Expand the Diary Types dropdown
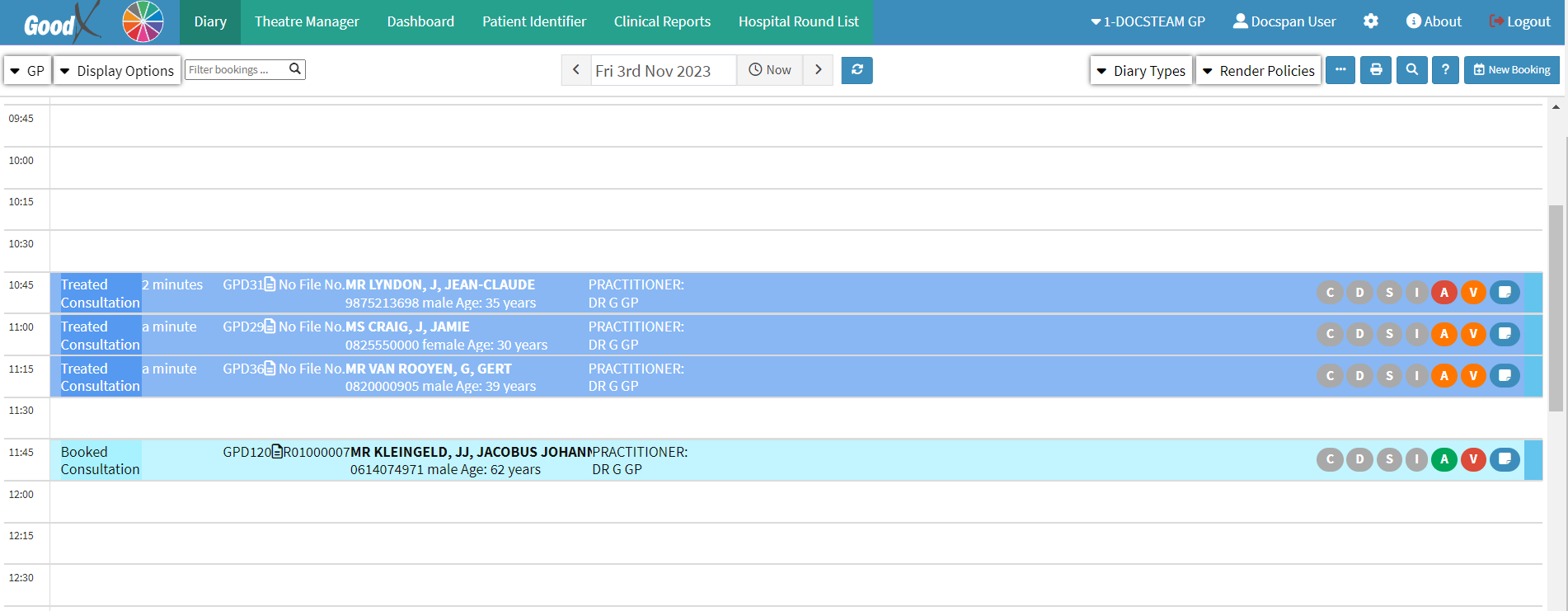Image resolution: width=1568 pixels, height=611 pixels. (1141, 71)
